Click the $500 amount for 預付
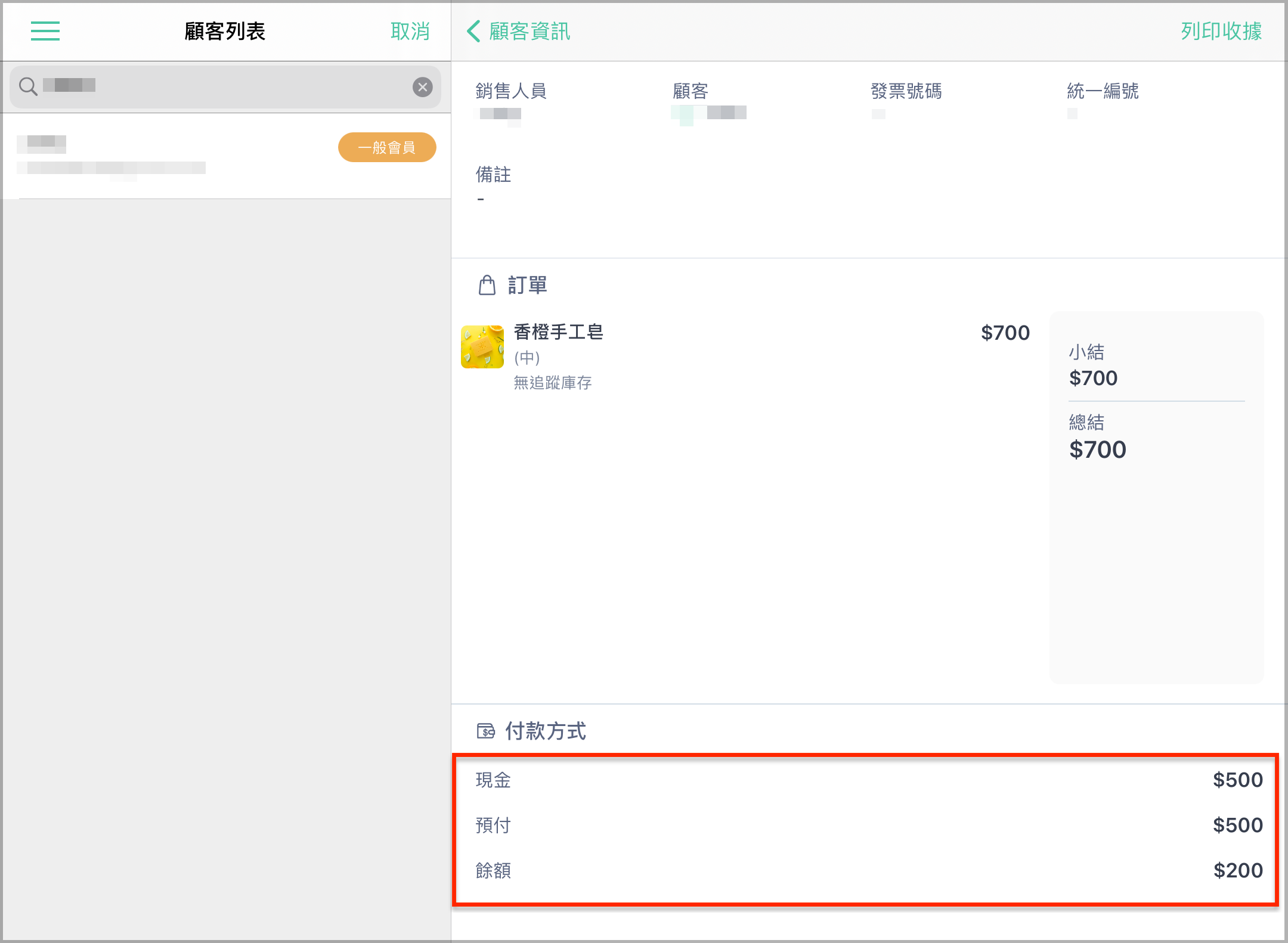The image size is (1288, 943). tap(1238, 825)
